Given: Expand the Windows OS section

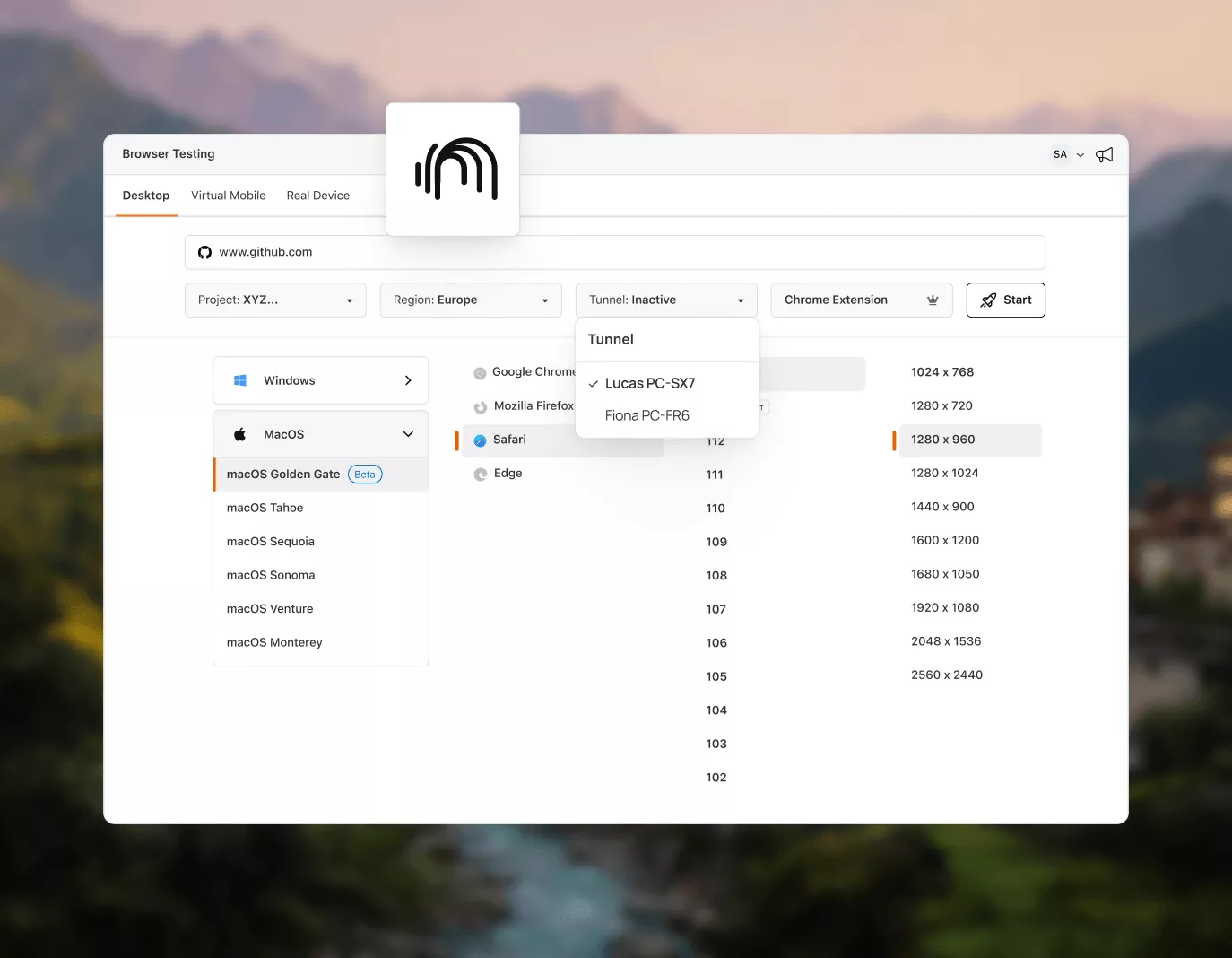Looking at the screenshot, I should [320, 380].
